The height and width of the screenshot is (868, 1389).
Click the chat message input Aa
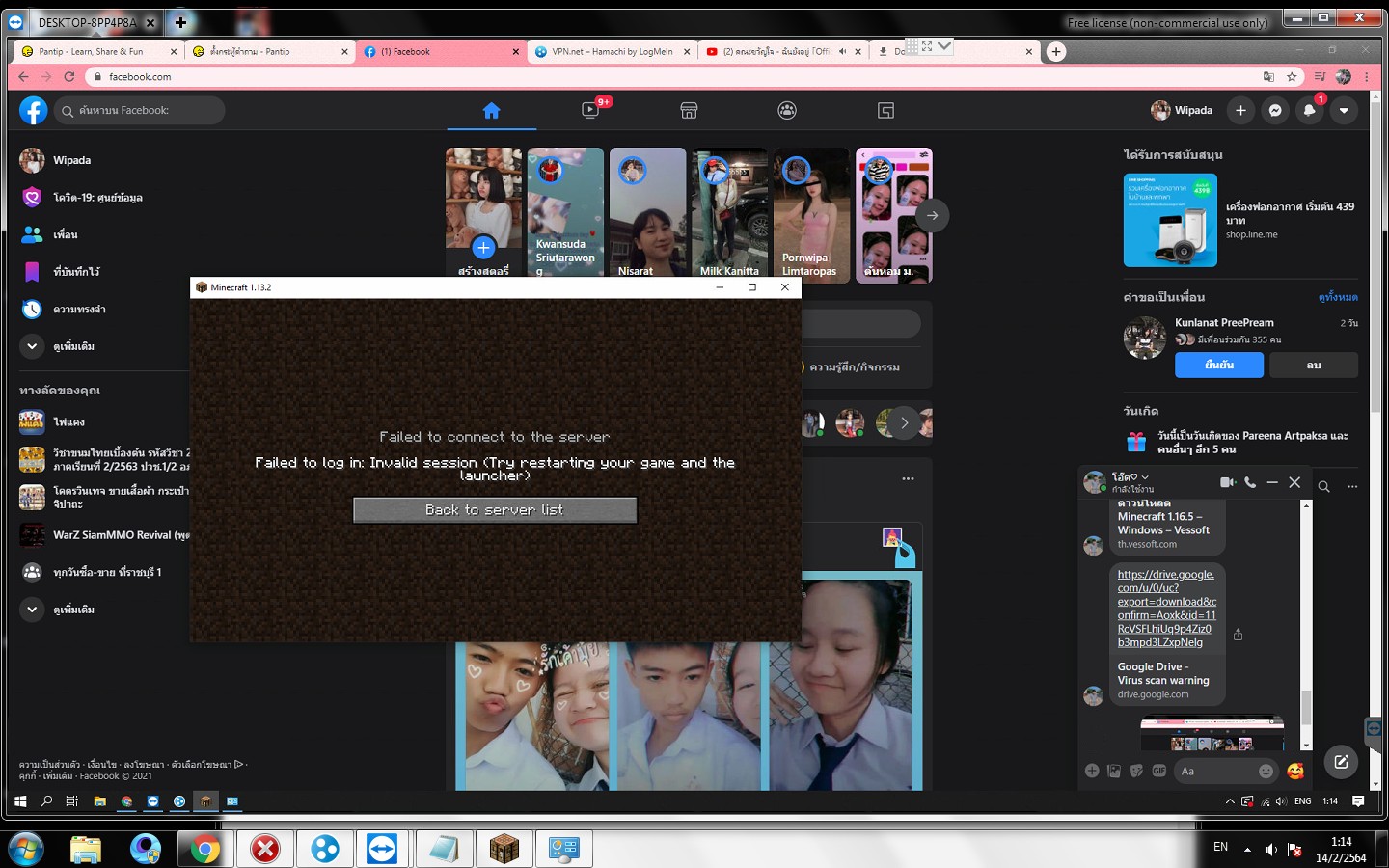pos(1215,771)
